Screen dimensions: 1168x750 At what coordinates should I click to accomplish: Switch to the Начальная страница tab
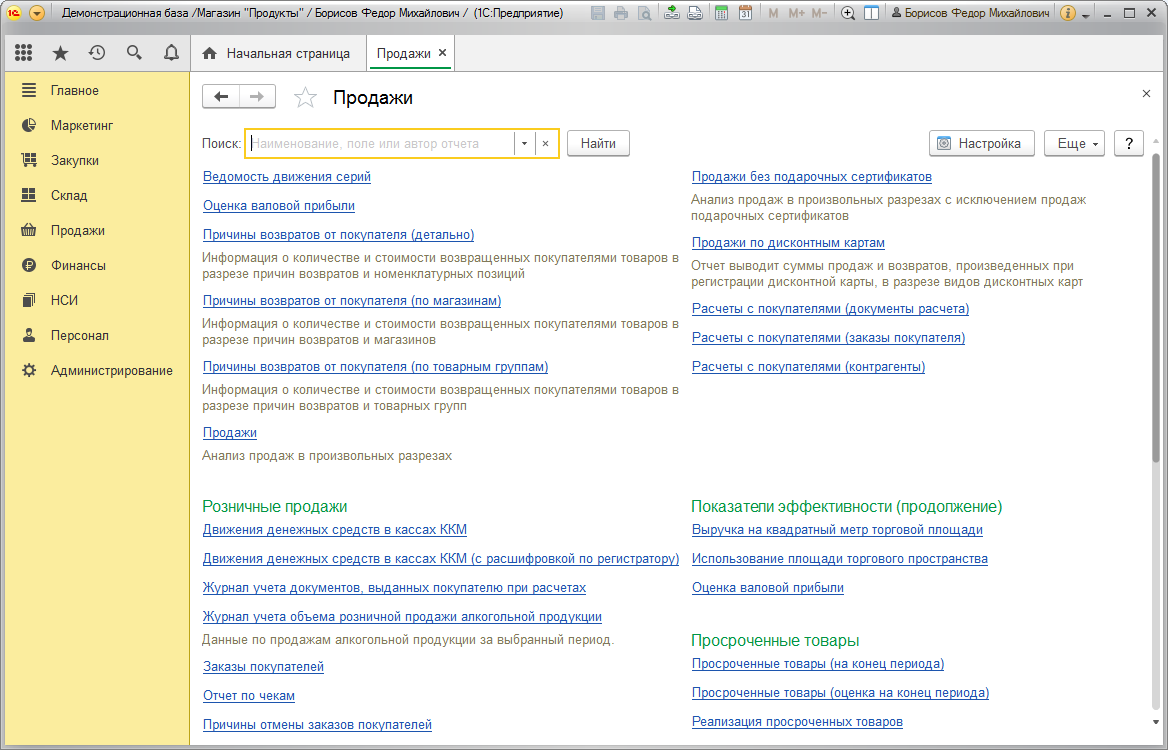(x=277, y=54)
